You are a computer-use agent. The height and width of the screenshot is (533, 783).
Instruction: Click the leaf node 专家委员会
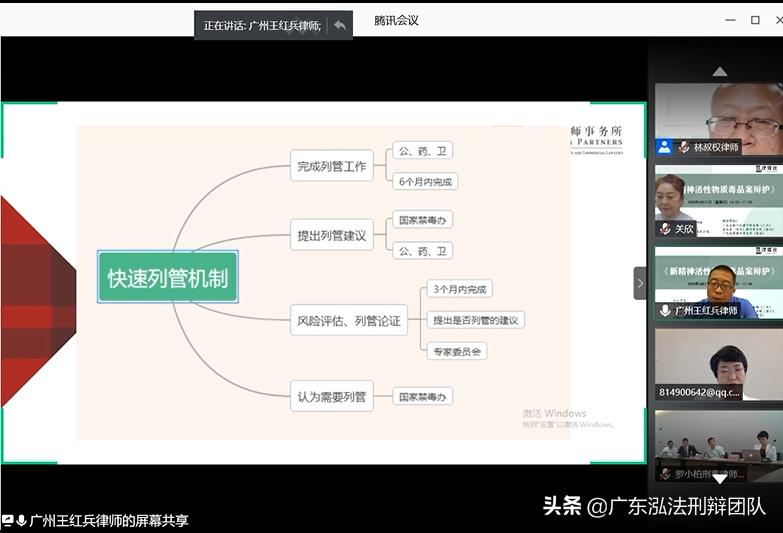point(457,351)
